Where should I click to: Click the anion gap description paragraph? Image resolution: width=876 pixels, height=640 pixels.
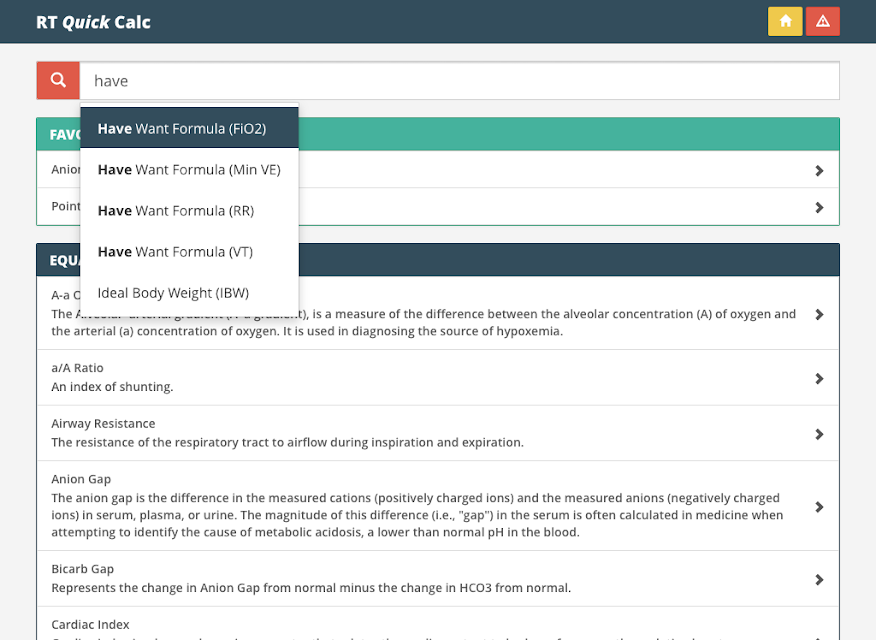(x=419, y=515)
